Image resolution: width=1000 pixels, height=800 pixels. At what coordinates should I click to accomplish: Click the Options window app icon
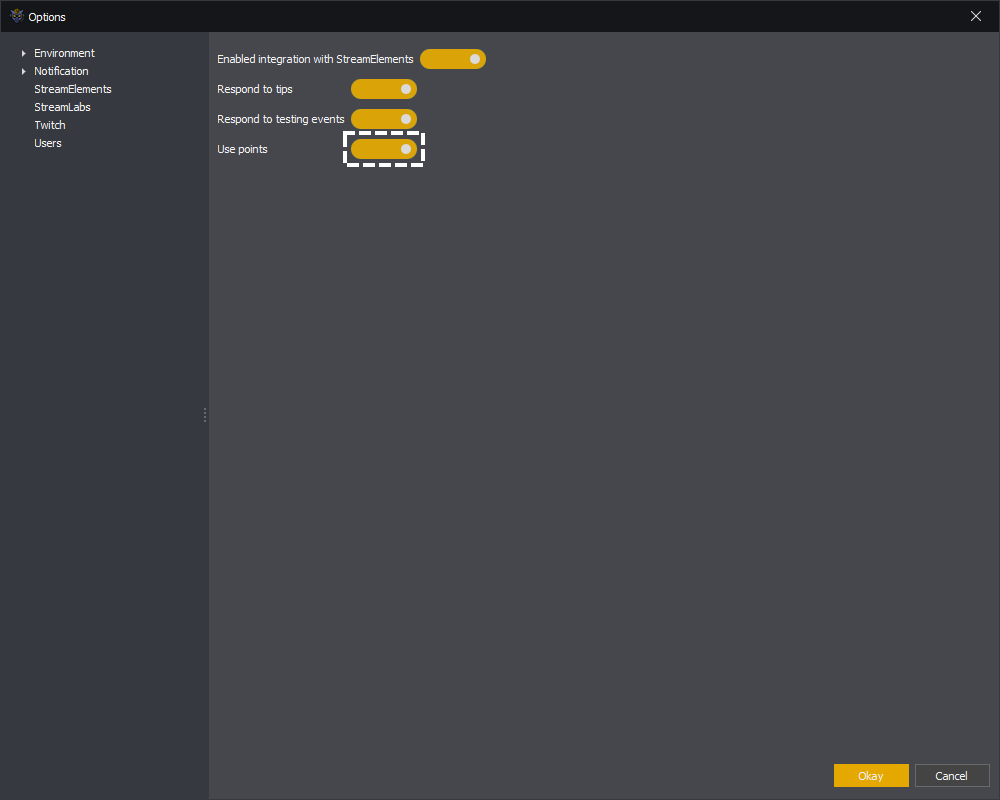point(17,16)
